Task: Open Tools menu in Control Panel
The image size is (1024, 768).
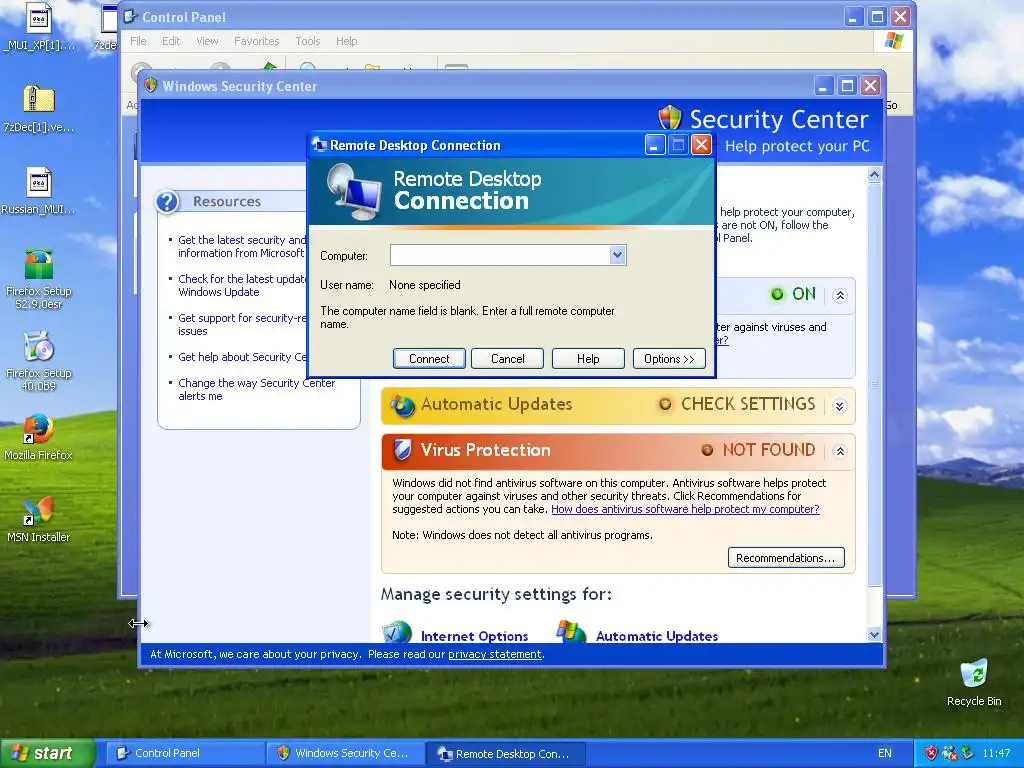Action: [308, 41]
